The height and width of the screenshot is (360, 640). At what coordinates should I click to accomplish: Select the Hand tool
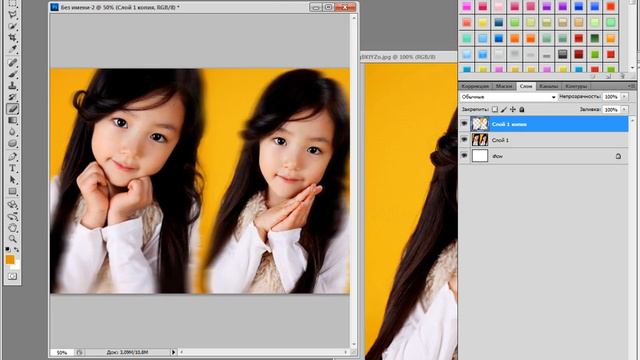coord(13,227)
